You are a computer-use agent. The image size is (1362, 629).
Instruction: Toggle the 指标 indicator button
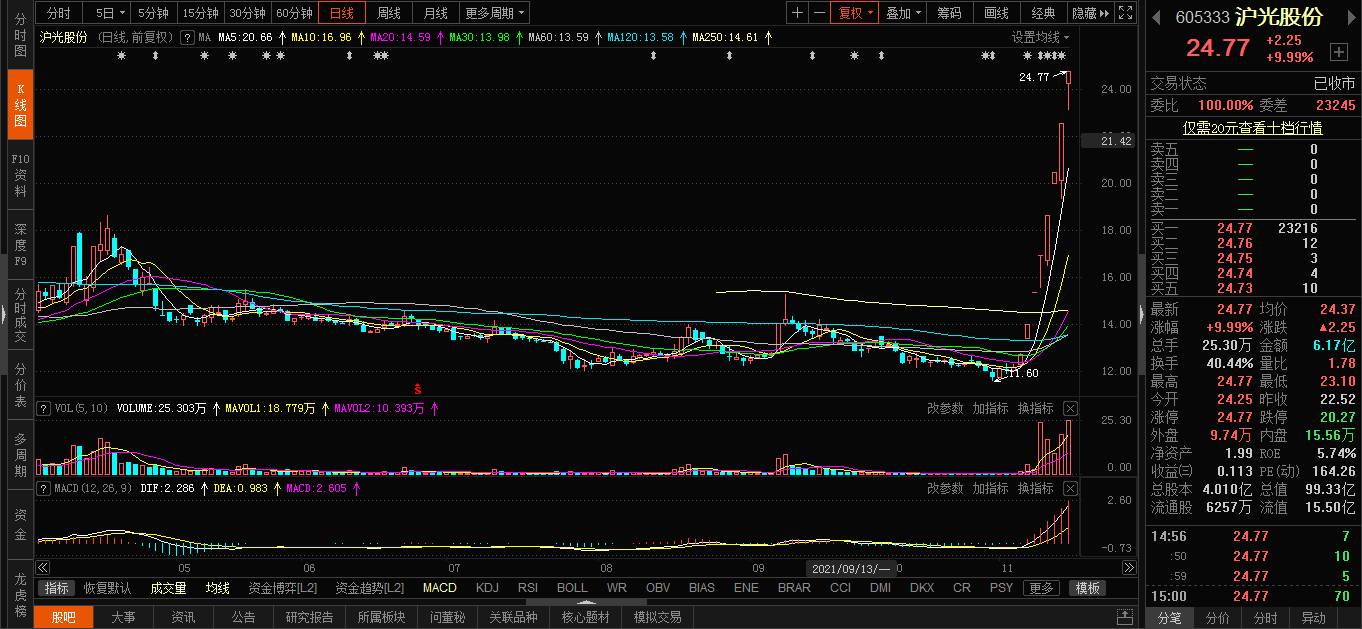pos(57,588)
